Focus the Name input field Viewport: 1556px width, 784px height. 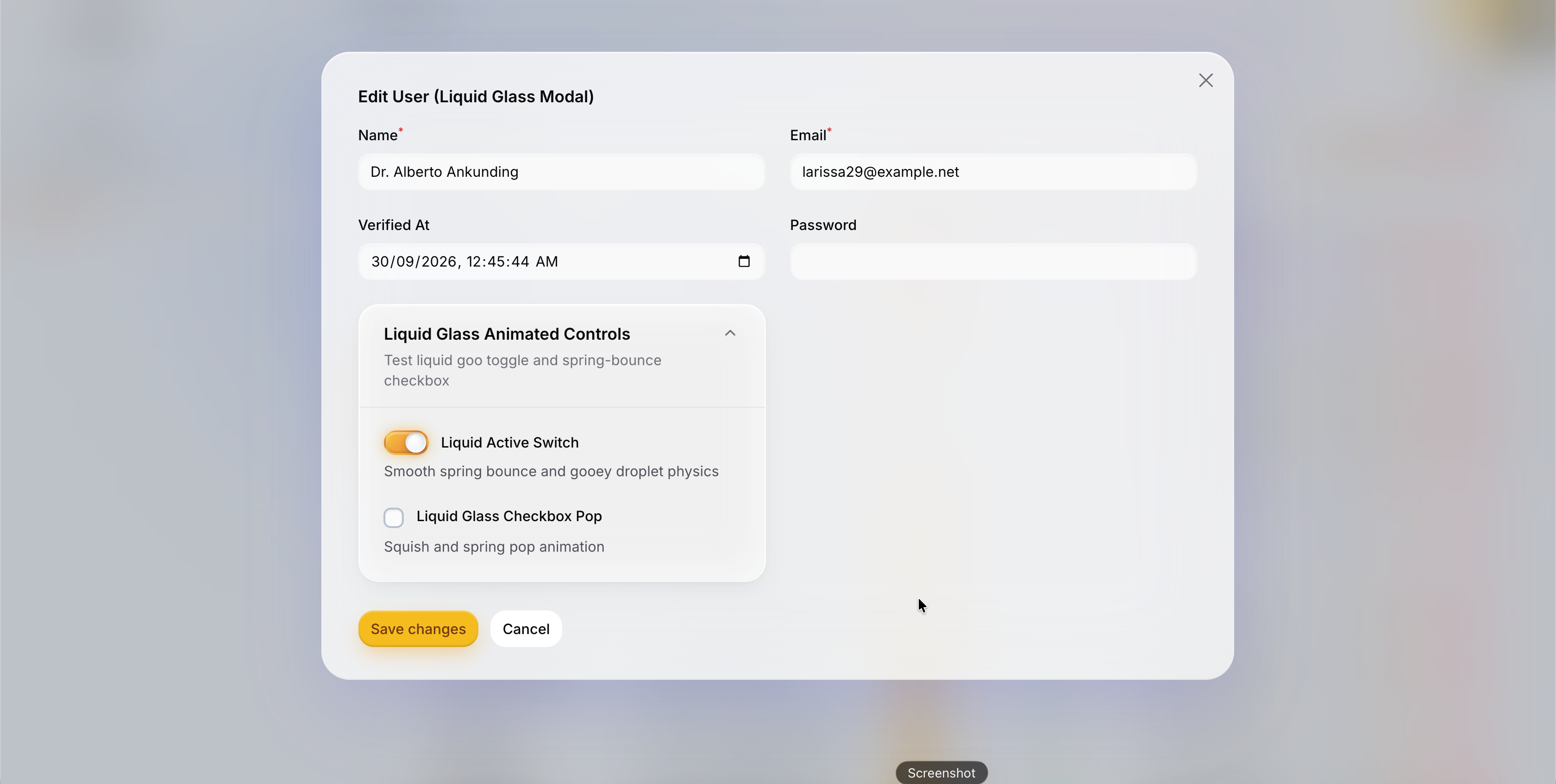(561, 172)
